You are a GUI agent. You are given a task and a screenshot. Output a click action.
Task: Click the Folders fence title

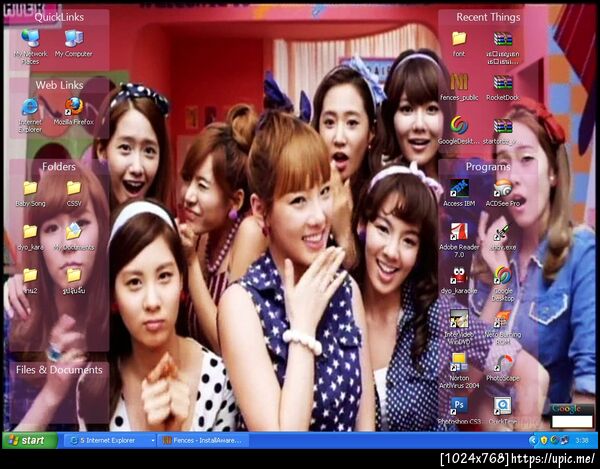pos(59,166)
